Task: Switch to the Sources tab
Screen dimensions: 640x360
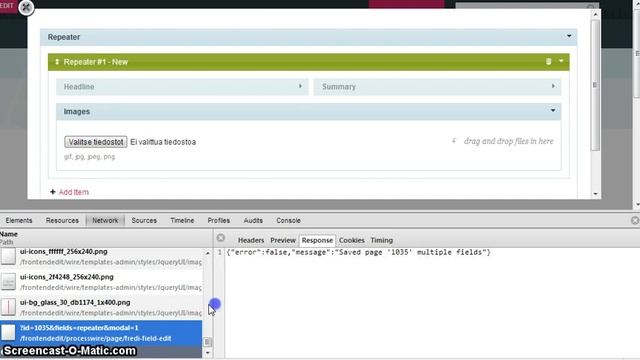Action: pyautogui.click(x=144, y=220)
